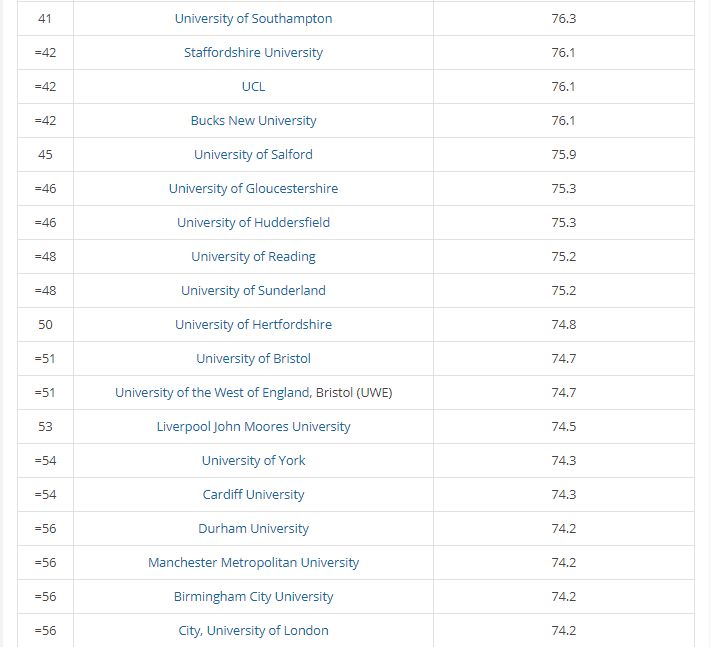Select the University of Salford link
Image resolution: width=710 pixels, height=647 pixels.
[x=253, y=154]
